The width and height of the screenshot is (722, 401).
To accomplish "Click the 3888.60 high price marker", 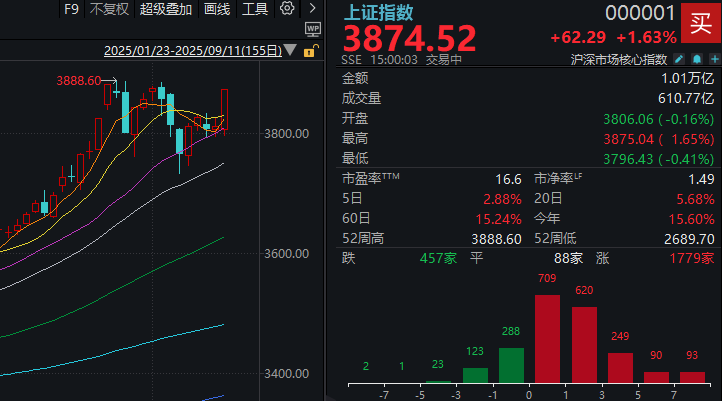I will click(x=80, y=80).
